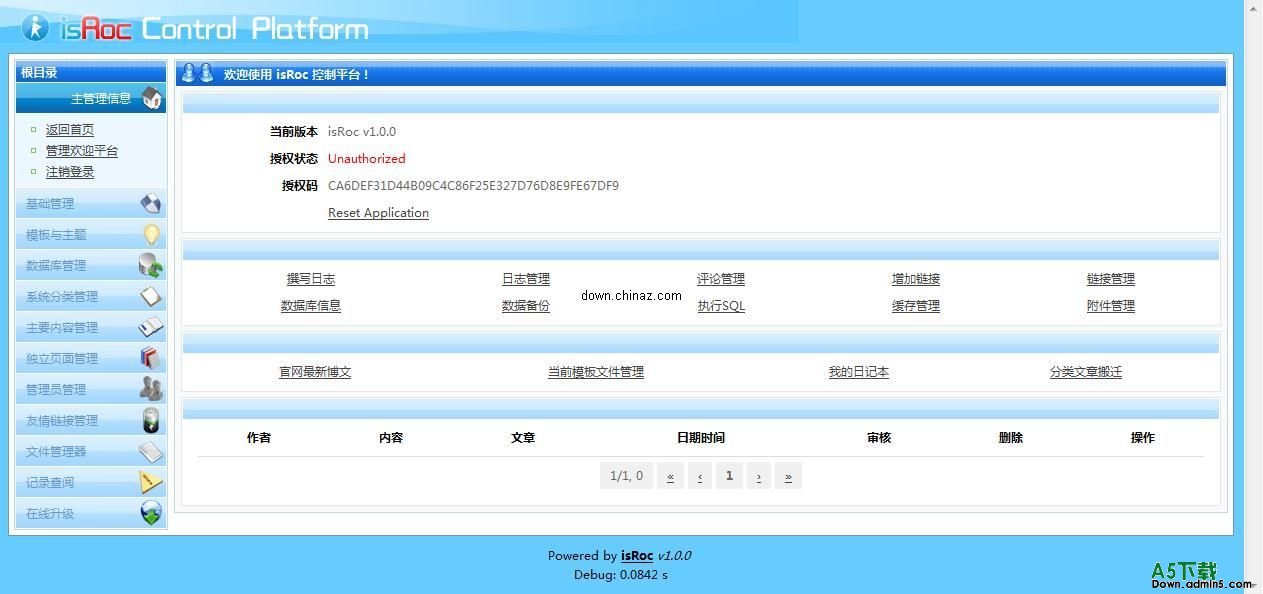Open the 撰写日志 shortcut link
1263x594 pixels.
point(311,279)
